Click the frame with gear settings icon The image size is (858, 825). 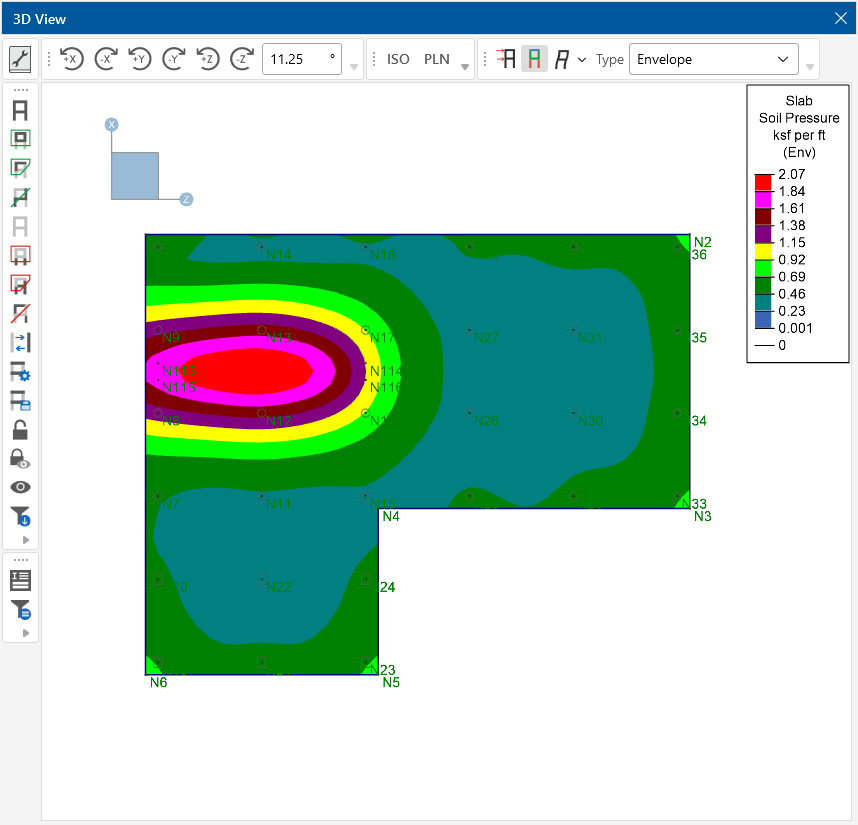click(20, 372)
